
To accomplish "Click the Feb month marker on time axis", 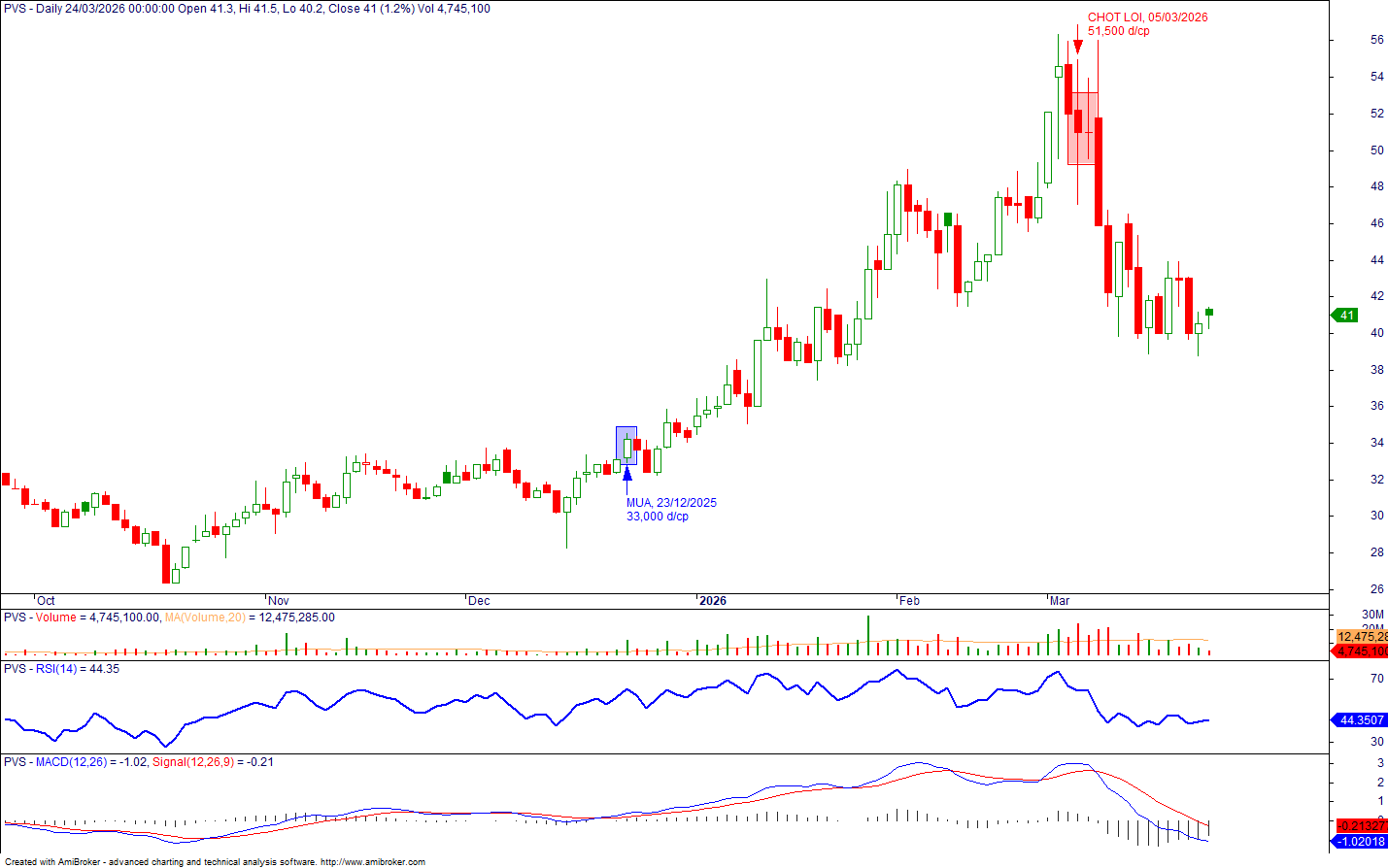I will [x=909, y=601].
